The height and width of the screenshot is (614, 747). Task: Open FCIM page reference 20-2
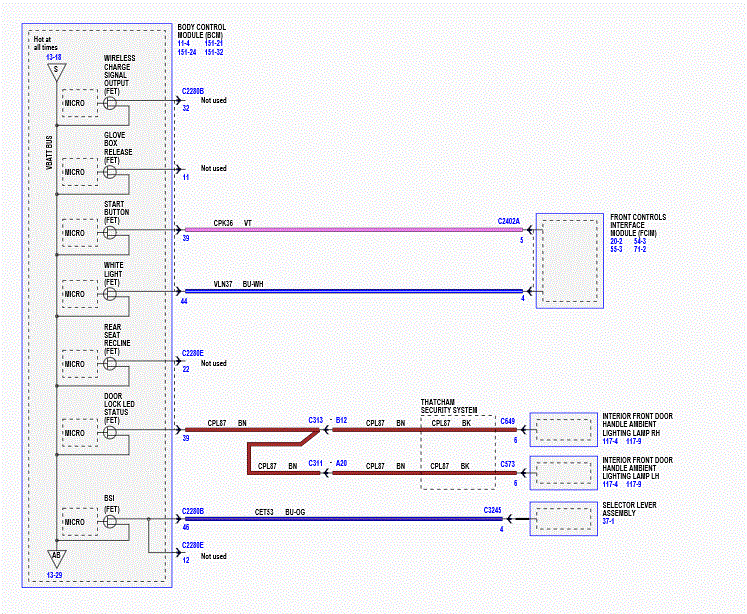click(x=616, y=241)
